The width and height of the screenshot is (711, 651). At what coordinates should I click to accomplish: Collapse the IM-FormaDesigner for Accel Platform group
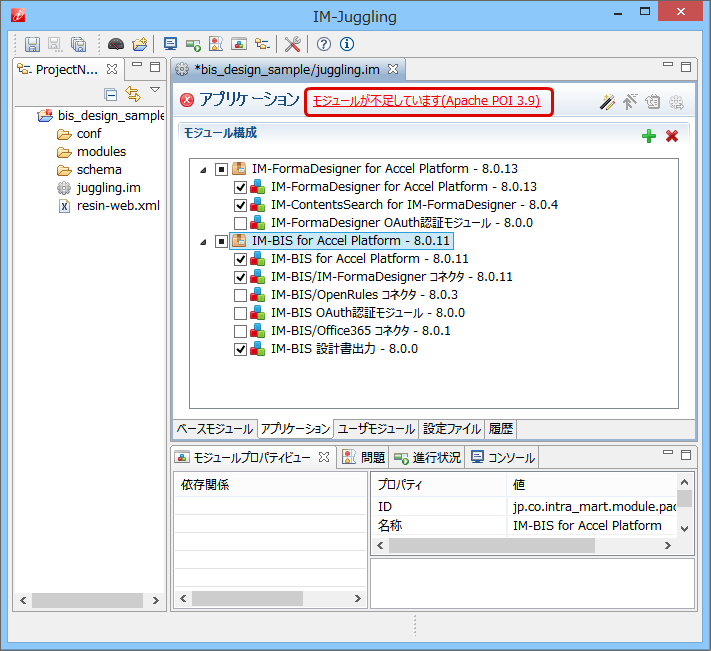coord(203,170)
